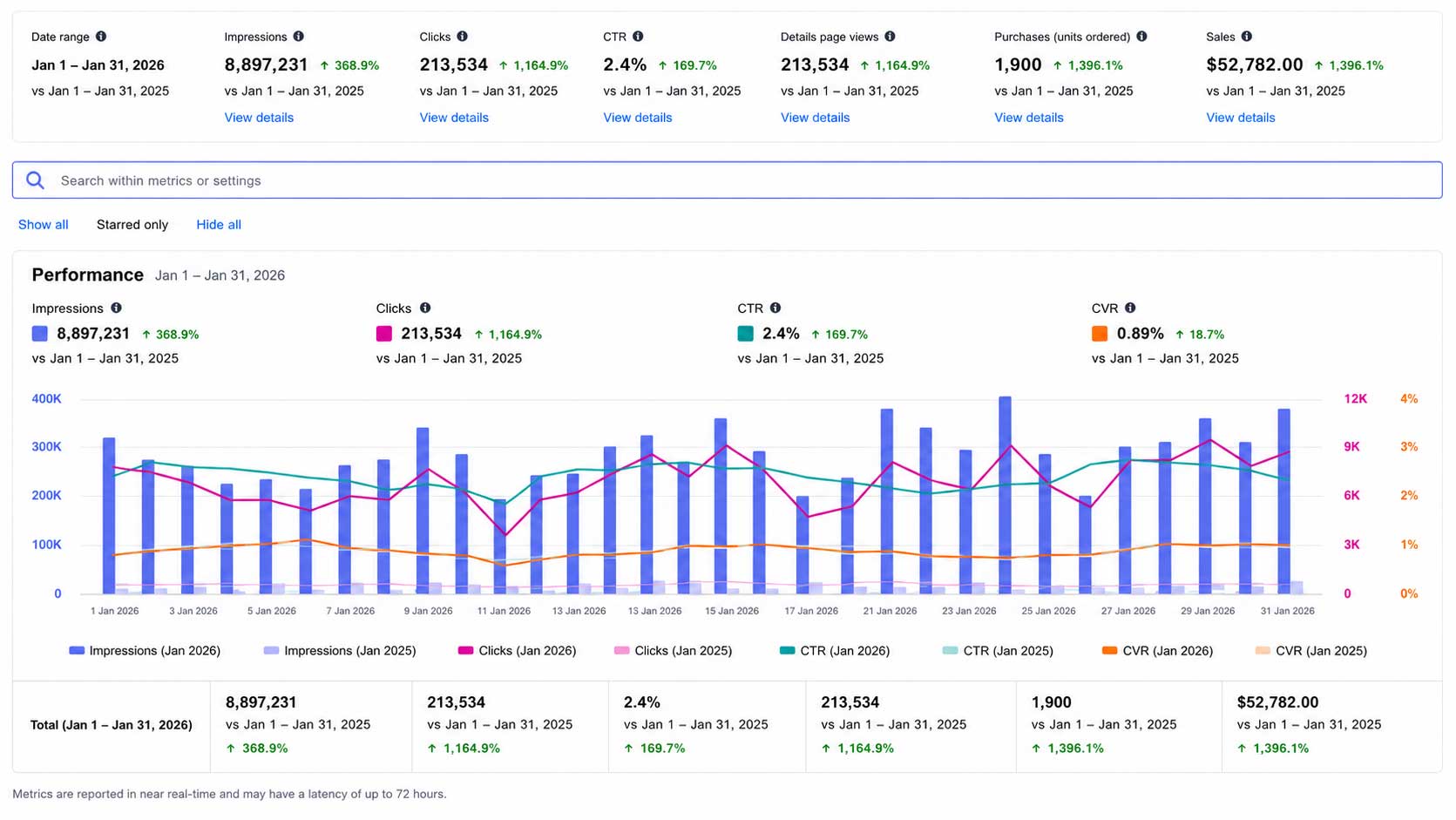Click the info icon next to Performance CTR
Screen dimensions: 1456x820
point(775,308)
